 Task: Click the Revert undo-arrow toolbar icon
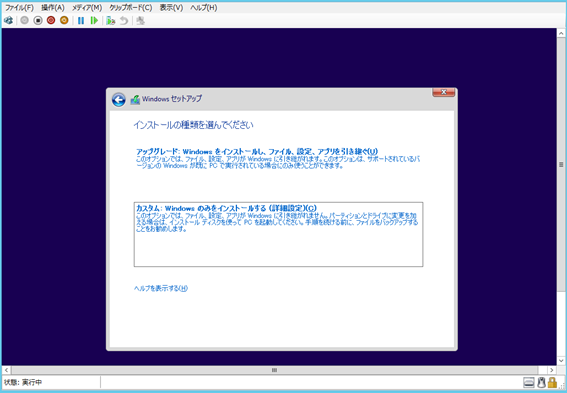click(124, 21)
